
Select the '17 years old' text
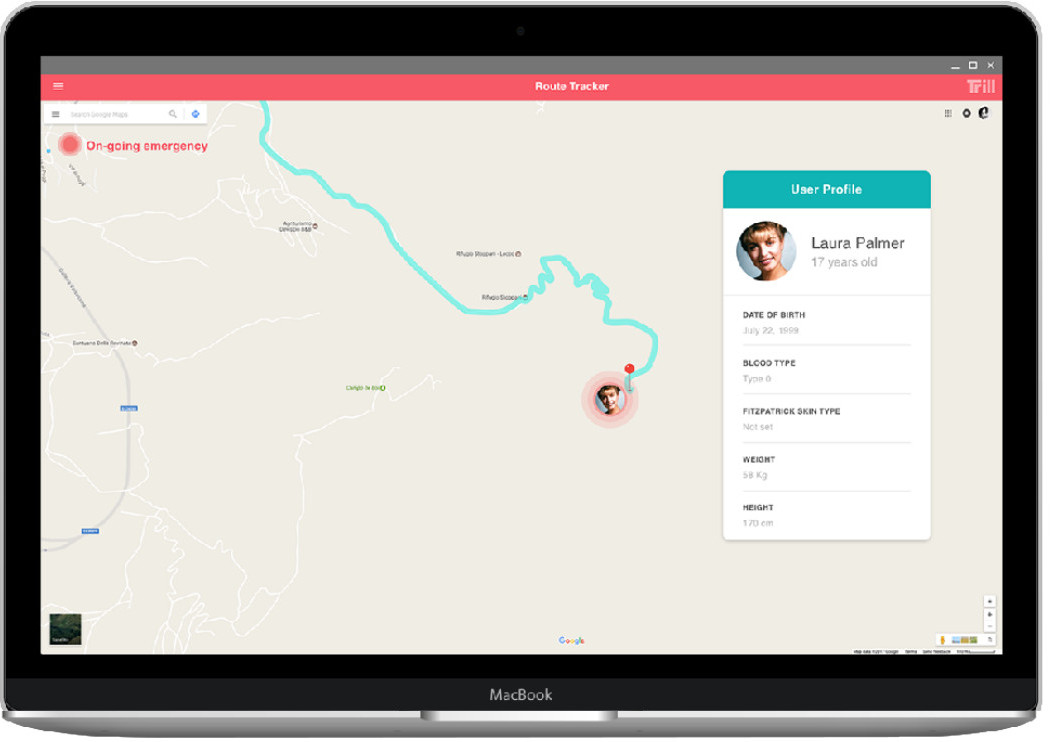tap(844, 262)
